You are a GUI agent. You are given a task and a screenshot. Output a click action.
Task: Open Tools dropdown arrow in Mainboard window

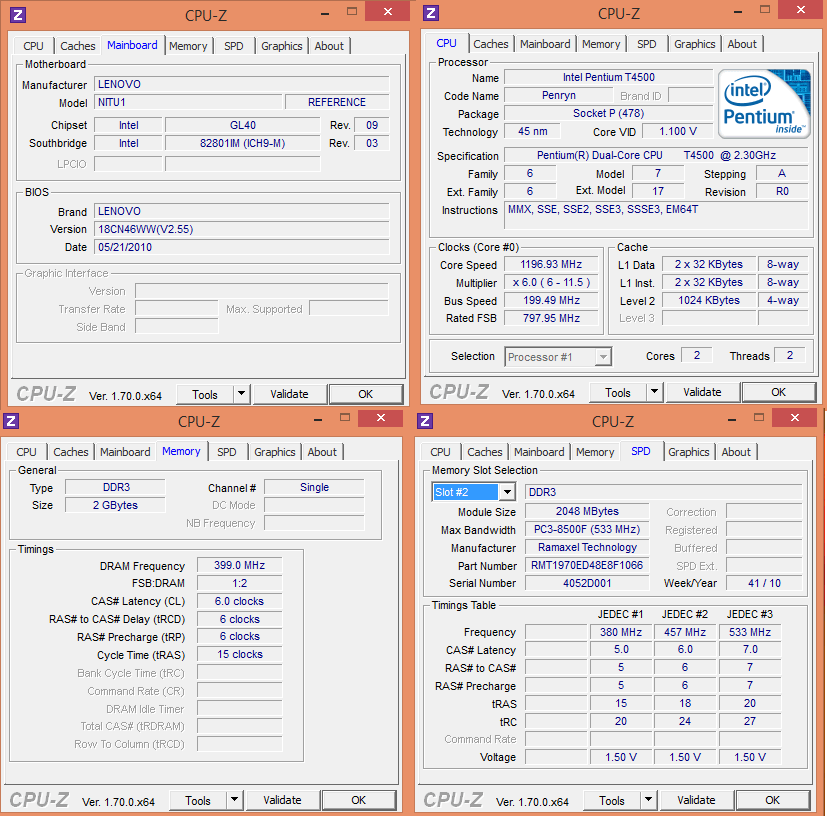241,393
